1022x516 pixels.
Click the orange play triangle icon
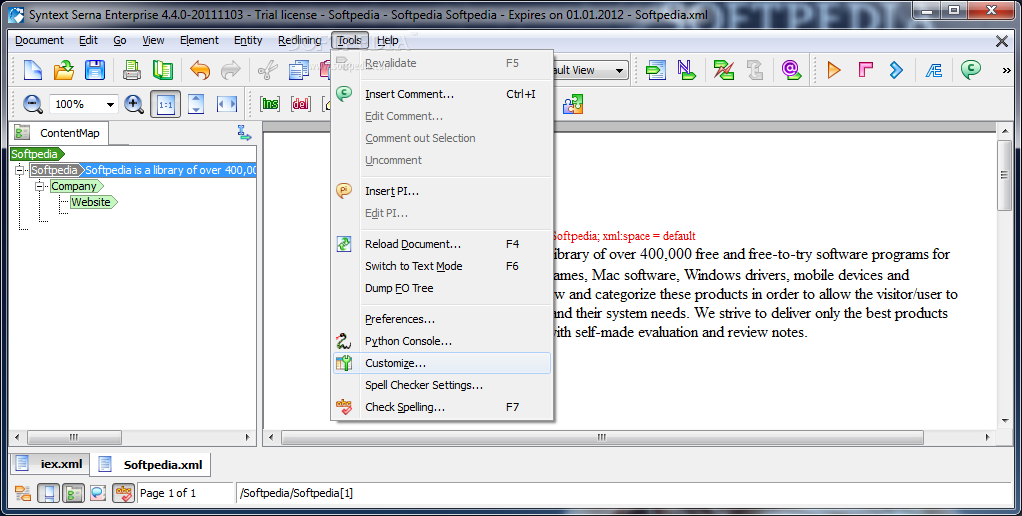(834, 70)
